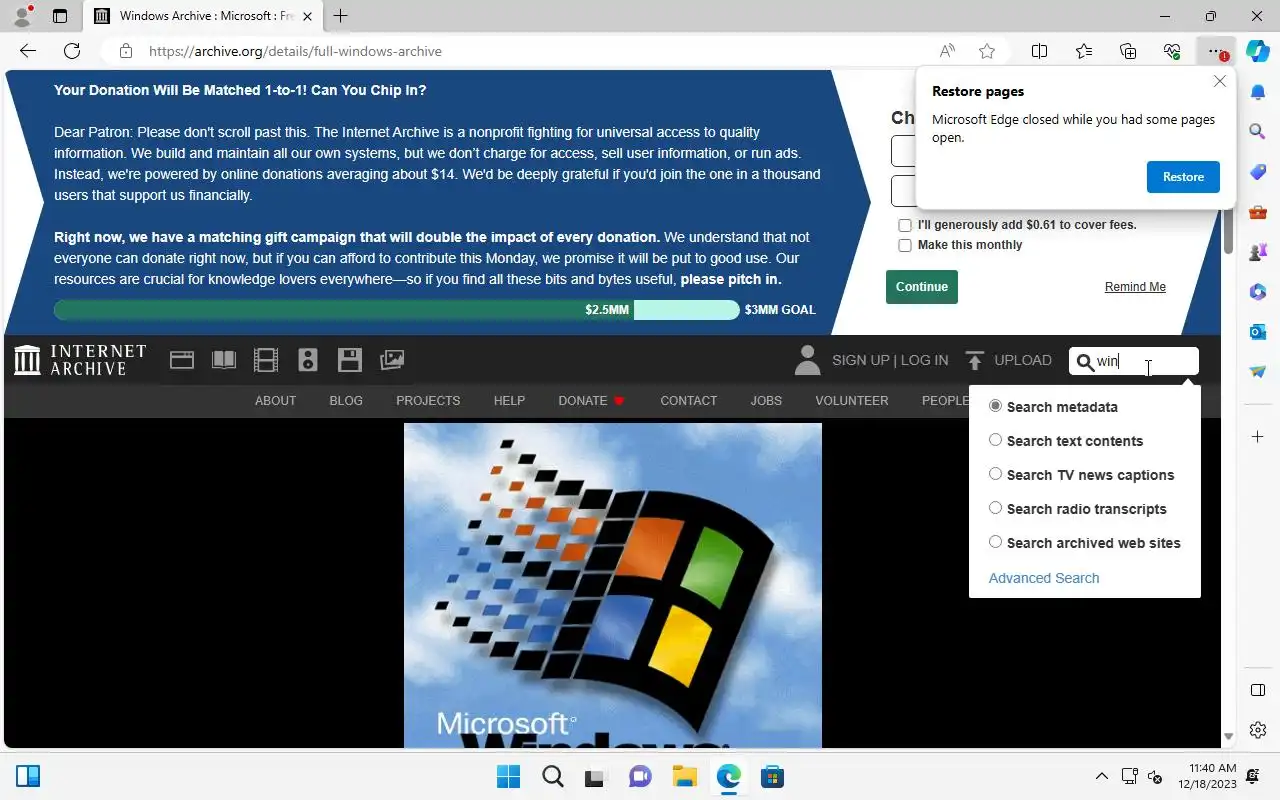Click the browser address bar URL
The width and height of the screenshot is (1280, 800).
coord(295,51)
